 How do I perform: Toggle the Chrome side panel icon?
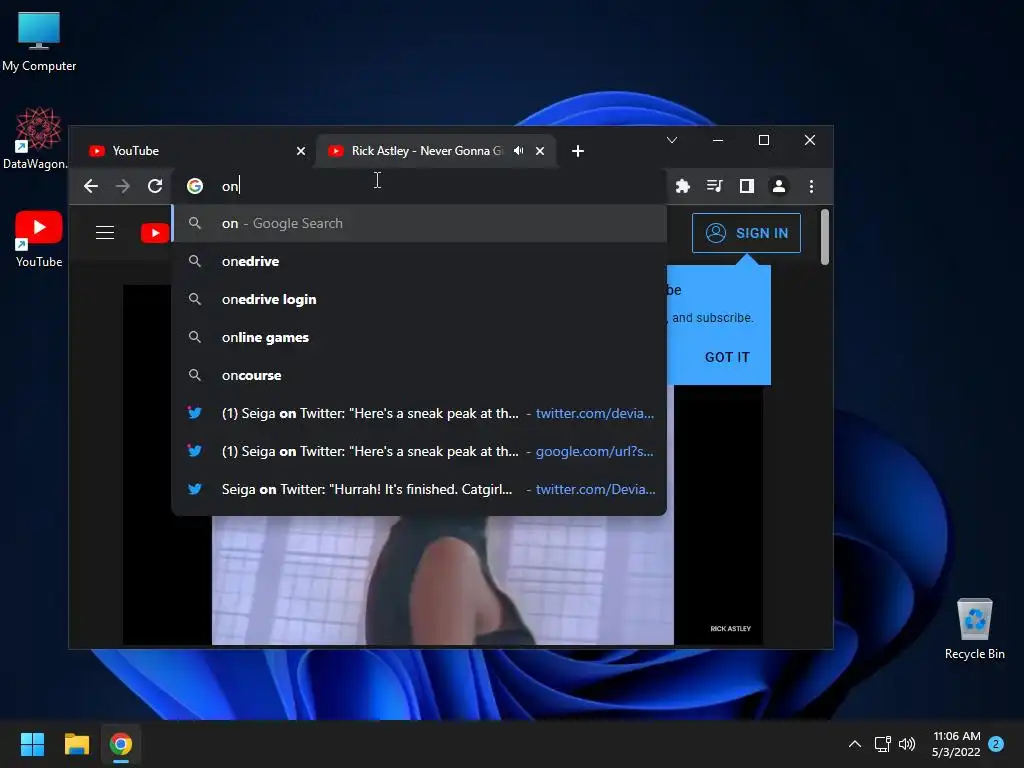click(746, 186)
